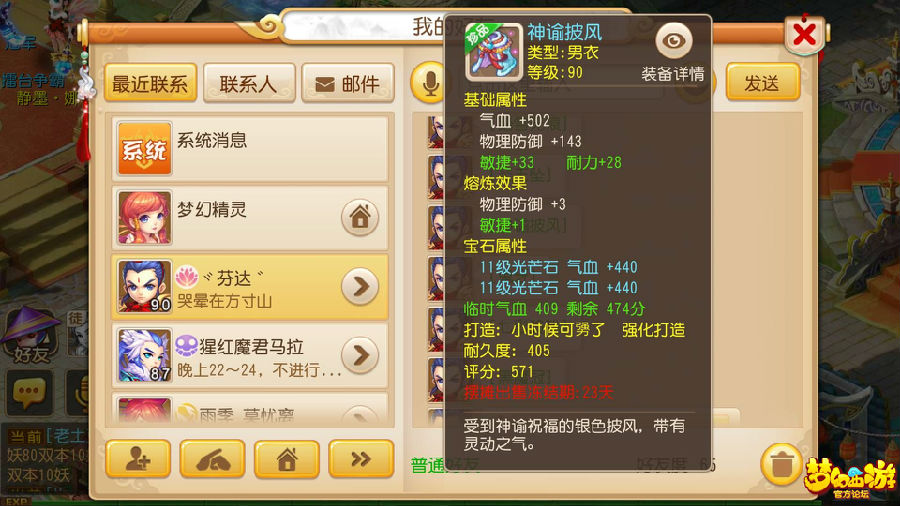
Task: Click the house icon in bottom row
Action: [x=286, y=459]
